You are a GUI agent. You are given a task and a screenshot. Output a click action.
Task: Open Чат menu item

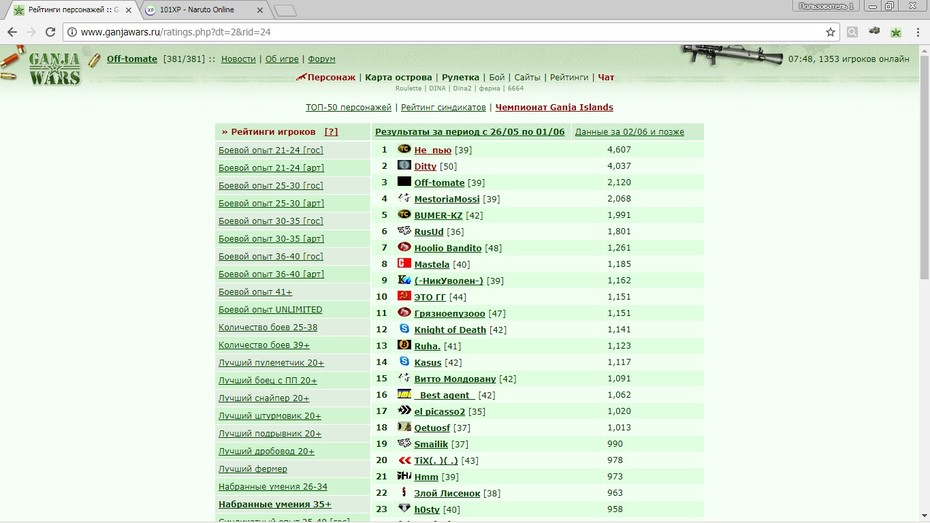click(x=606, y=77)
